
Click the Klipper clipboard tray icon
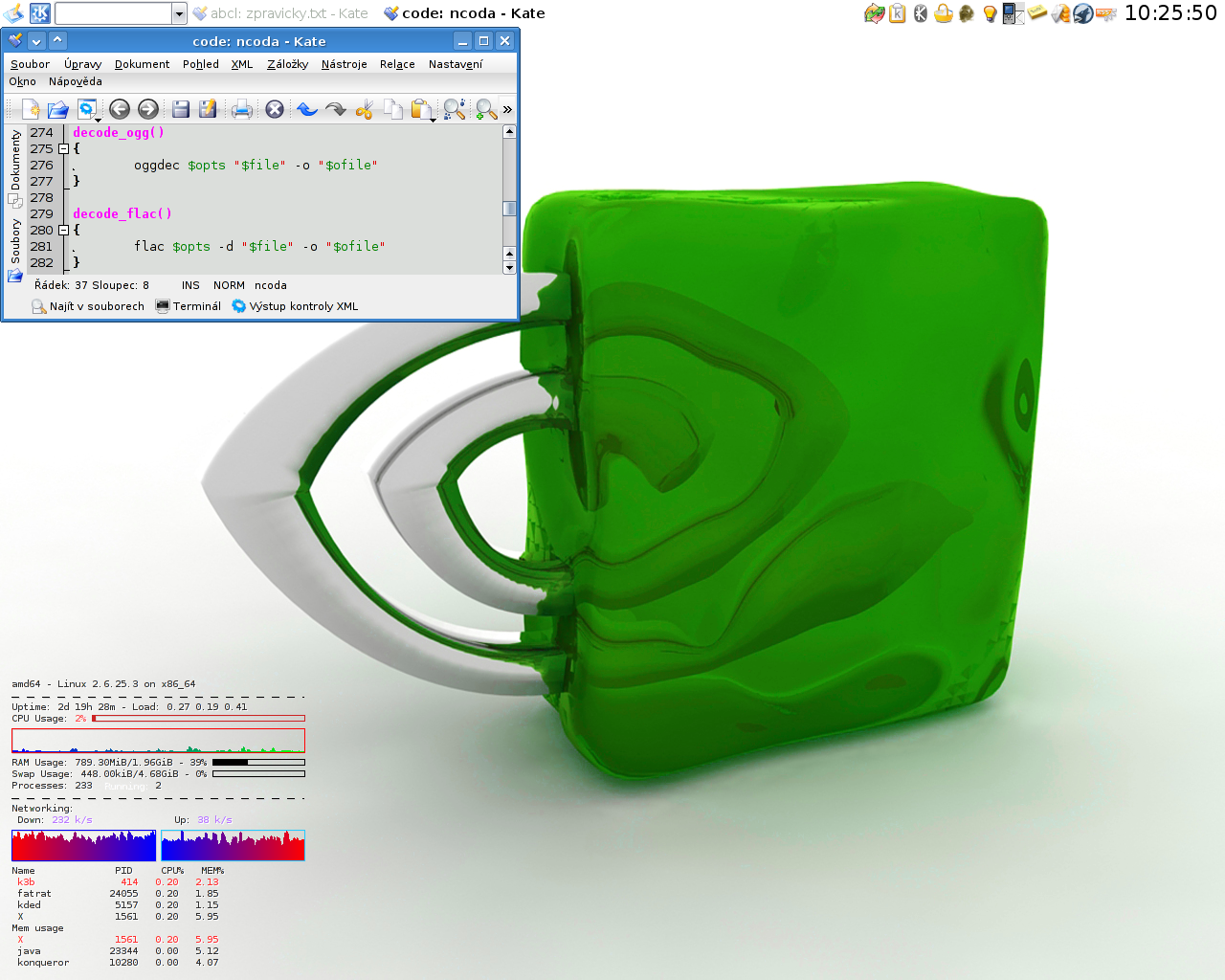click(898, 13)
